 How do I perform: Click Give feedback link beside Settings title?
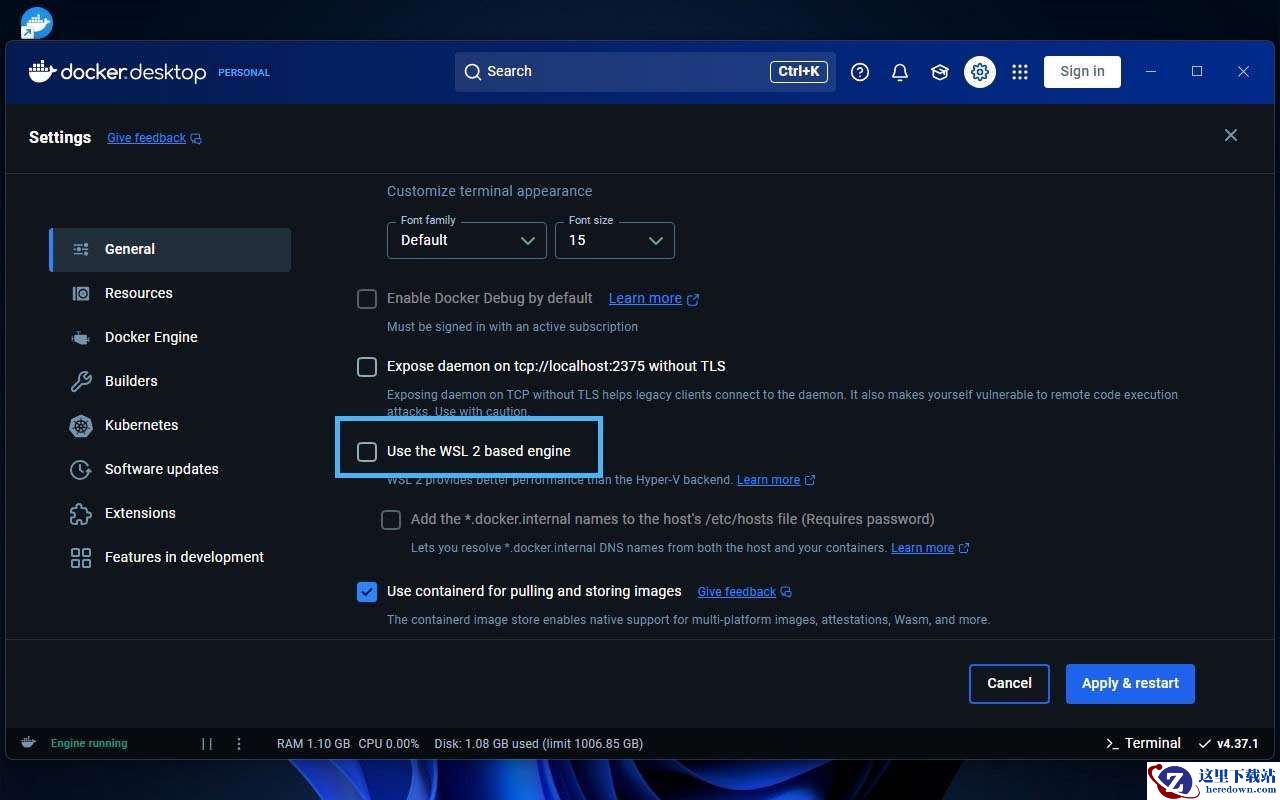(x=154, y=138)
